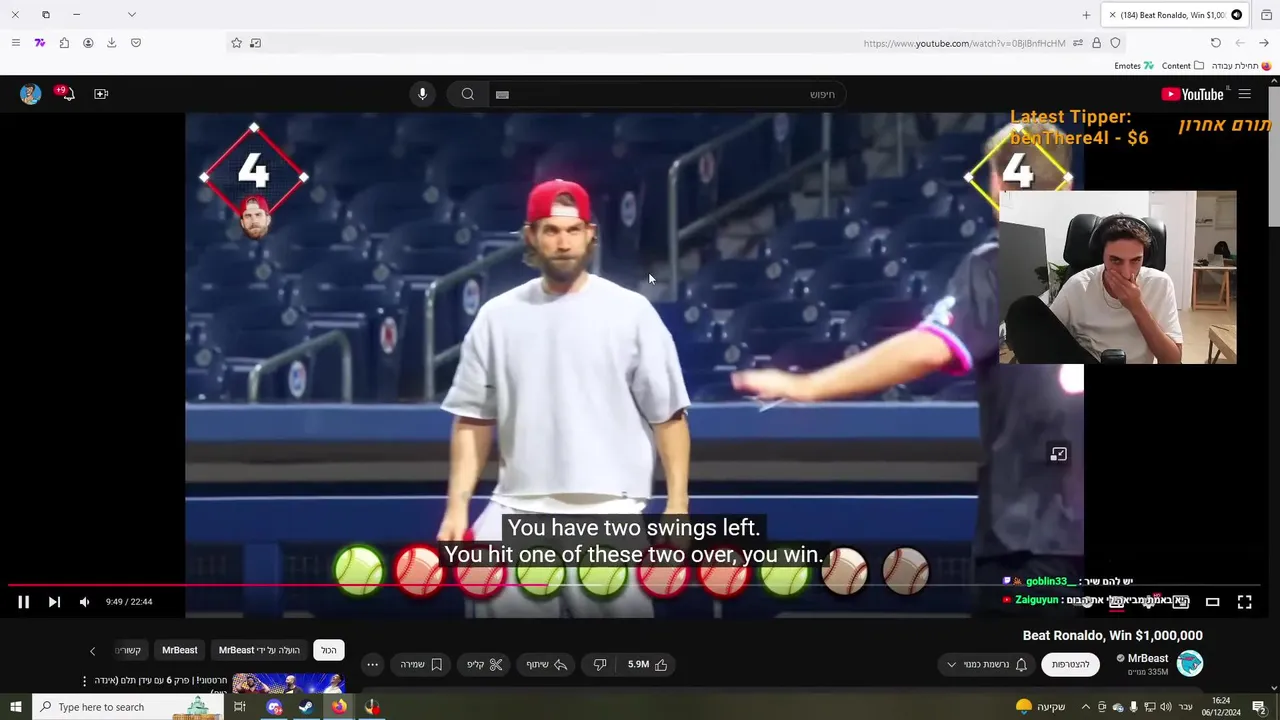Go to YouTube home via logo
Viewport: 1280px width, 720px height.
(1194, 94)
